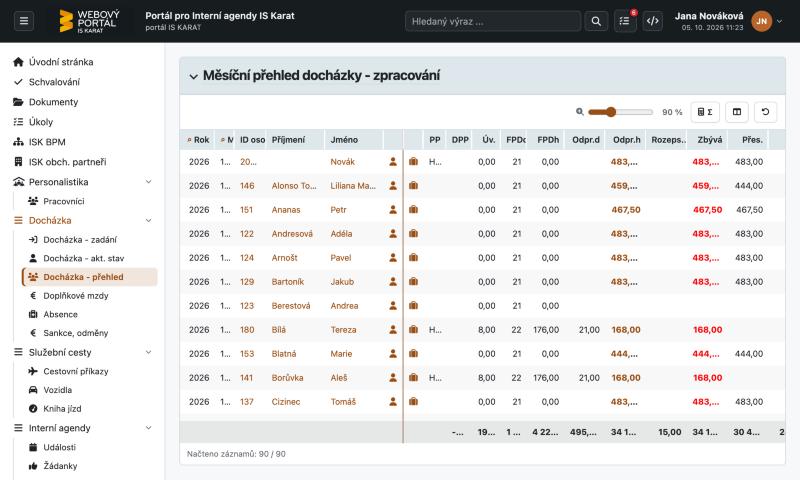The width and height of the screenshot is (800, 480).
Task: Click person icon in Ananas row
Action: [x=393, y=209]
